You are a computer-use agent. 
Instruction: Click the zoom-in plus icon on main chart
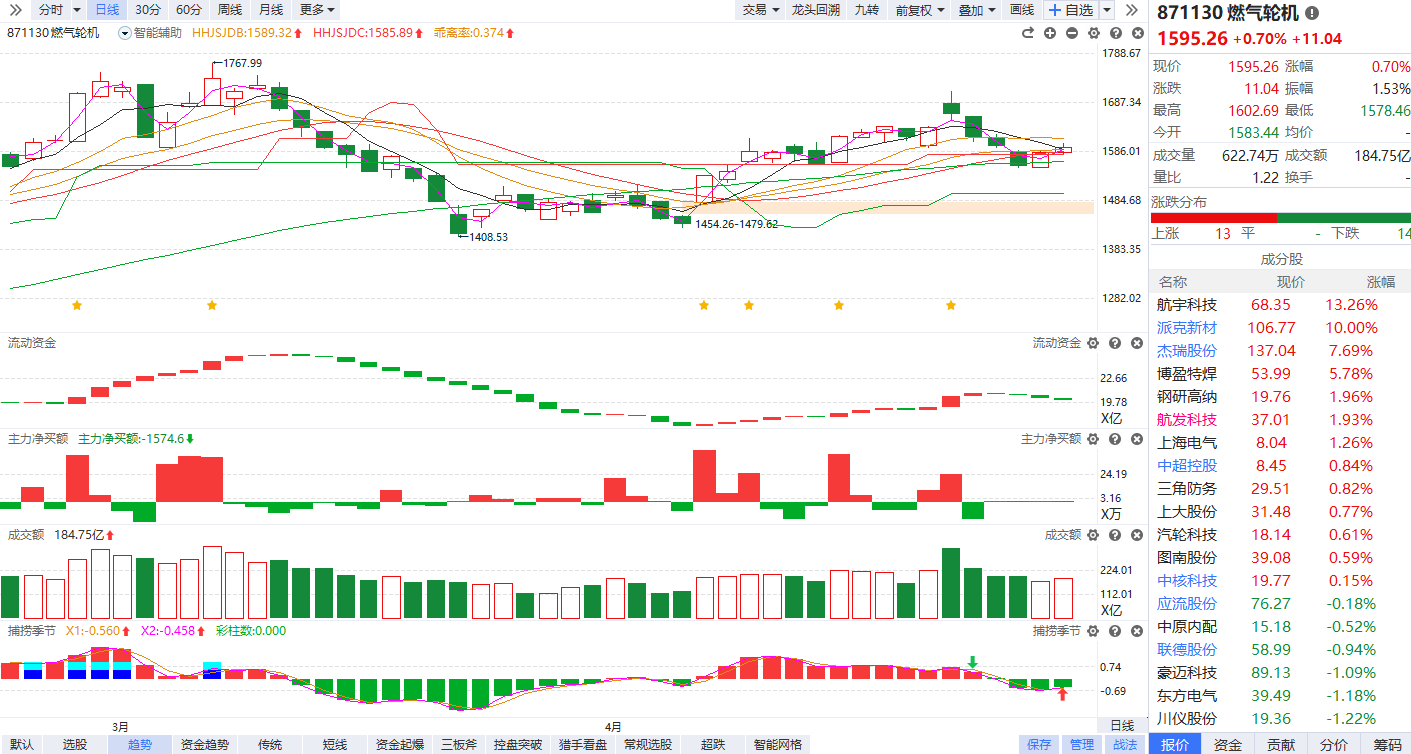click(1049, 33)
